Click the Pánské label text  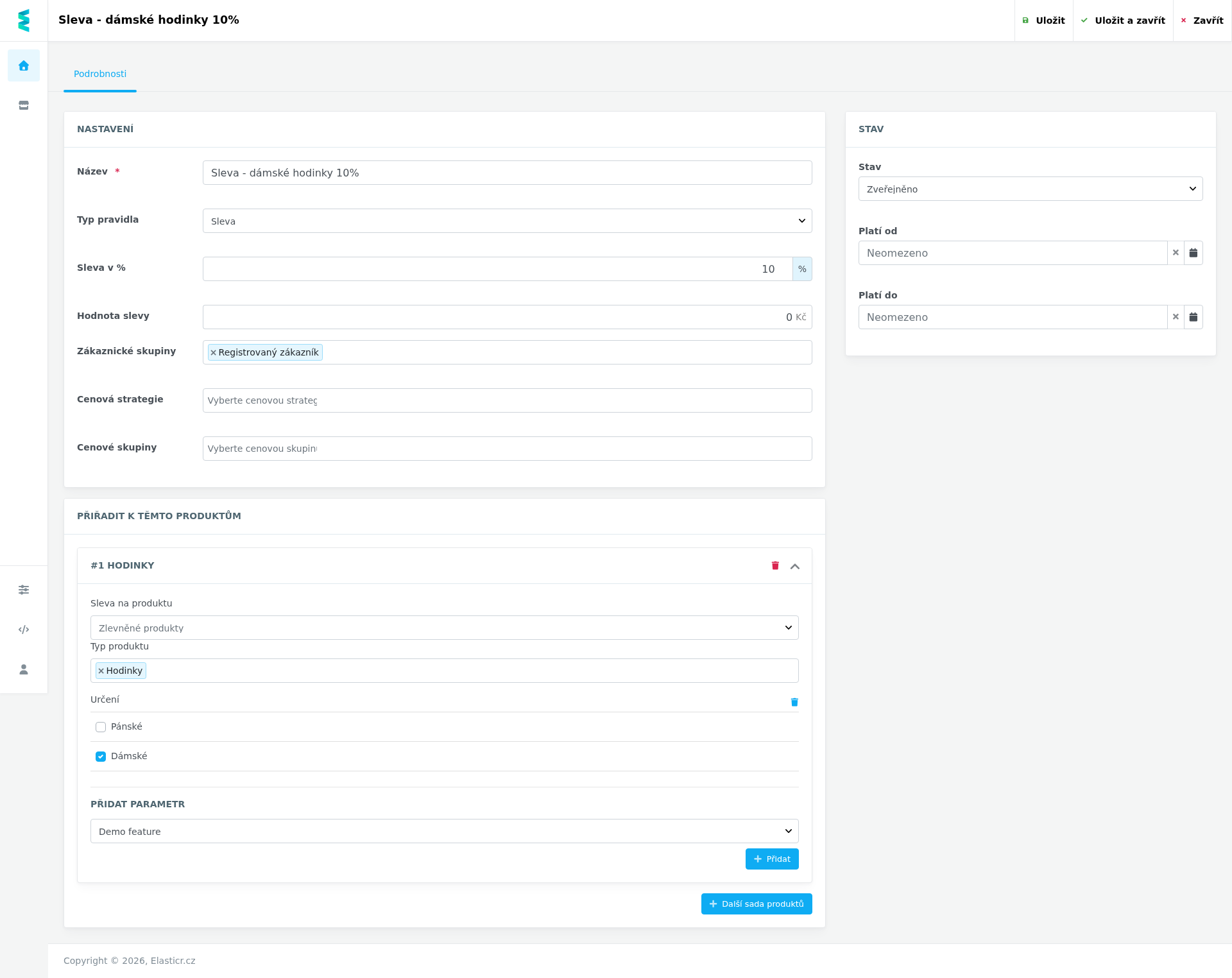[x=126, y=726]
